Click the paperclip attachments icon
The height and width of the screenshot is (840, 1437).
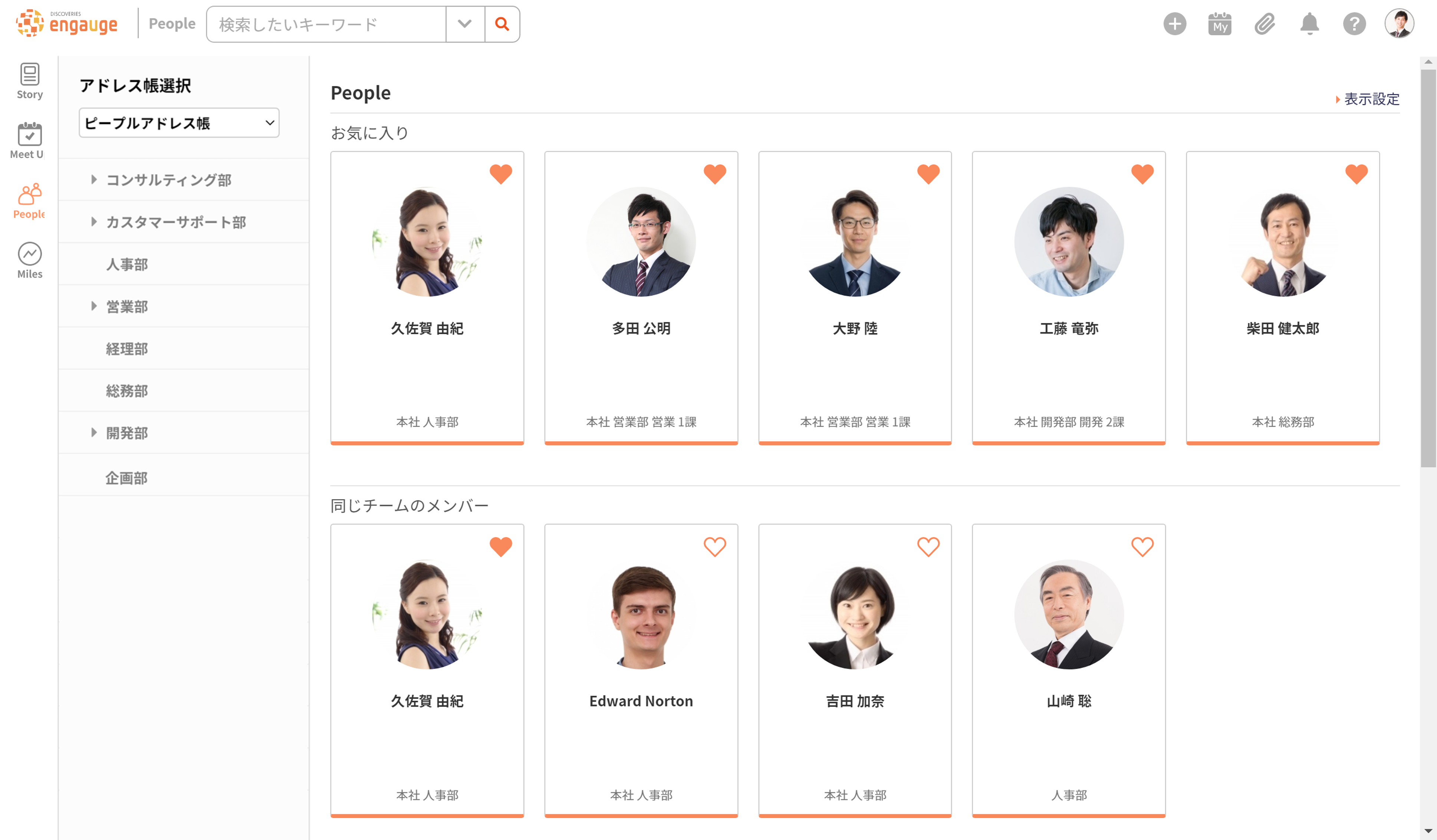[x=1264, y=24]
